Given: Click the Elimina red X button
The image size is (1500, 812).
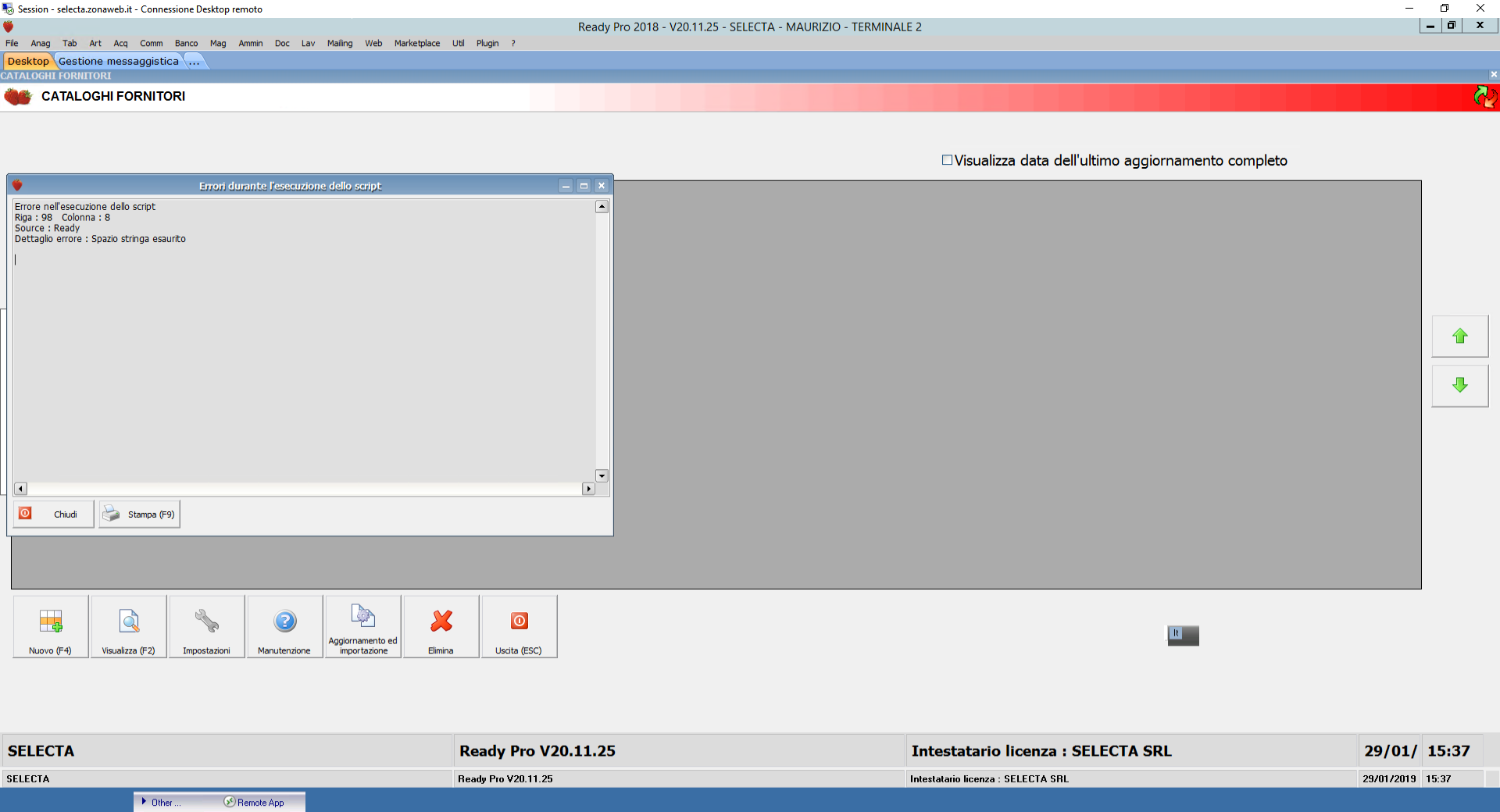Looking at the screenshot, I should (441, 627).
